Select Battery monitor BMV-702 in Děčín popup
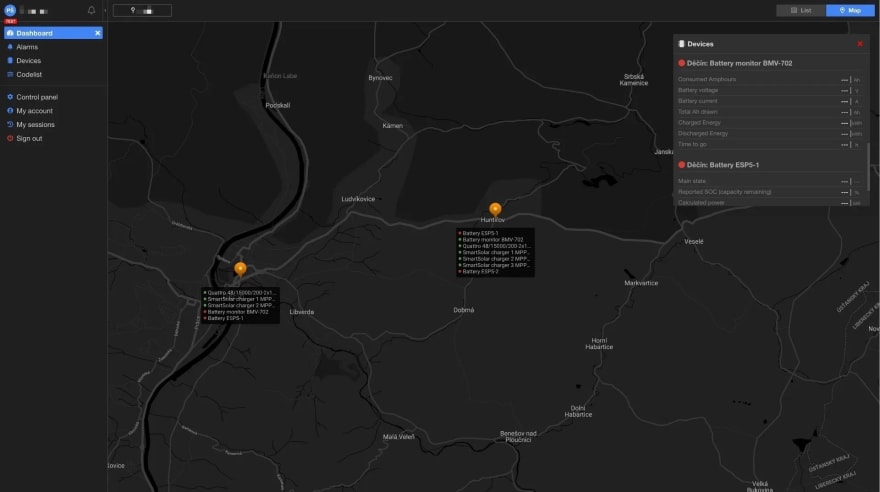880x492 pixels. 236,312
